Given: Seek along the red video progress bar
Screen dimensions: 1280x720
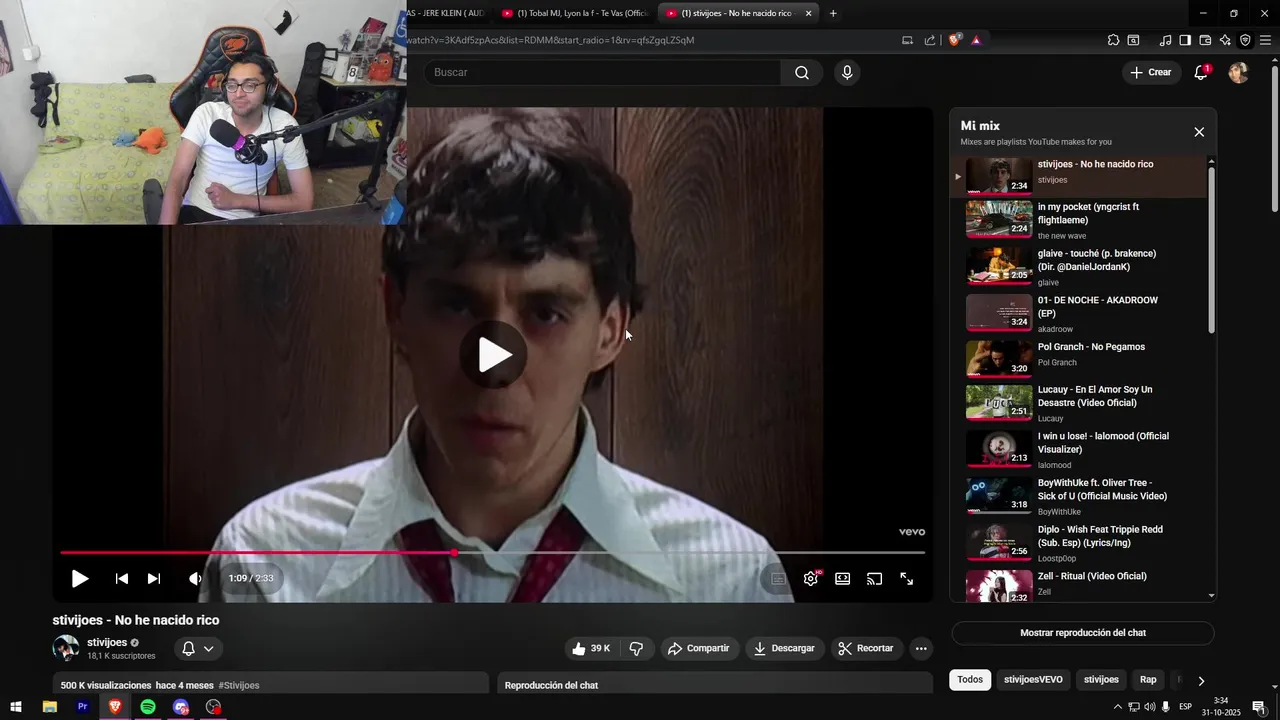Looking at the screenshot, I should [492, 552].
